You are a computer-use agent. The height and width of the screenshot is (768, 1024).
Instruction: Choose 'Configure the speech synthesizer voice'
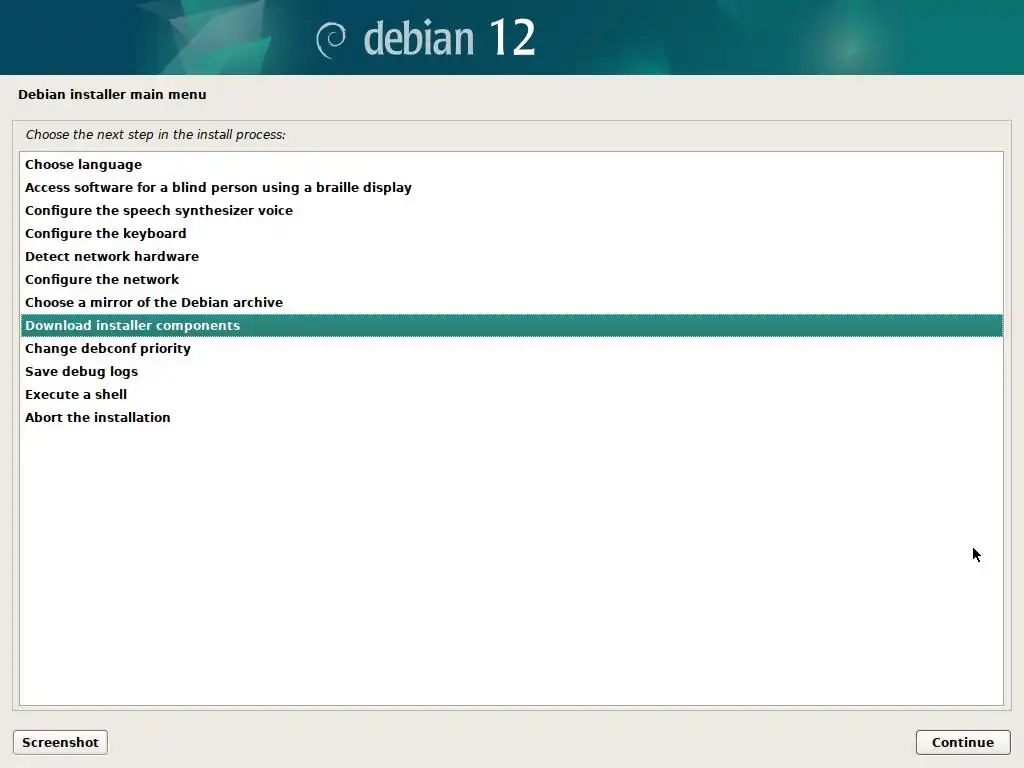(511, 210)
